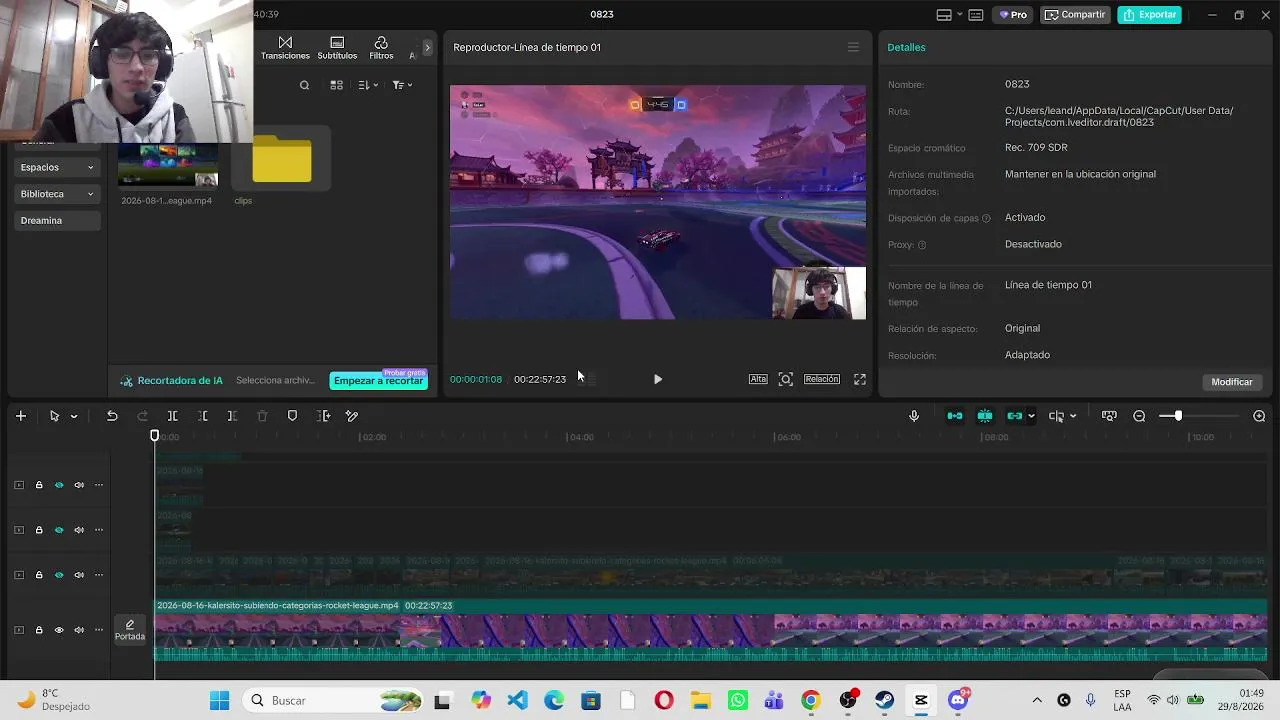The image size is (1280, 720).
Task: Click the timeline insert-clip arrow icon
Action: coord(323,416)
